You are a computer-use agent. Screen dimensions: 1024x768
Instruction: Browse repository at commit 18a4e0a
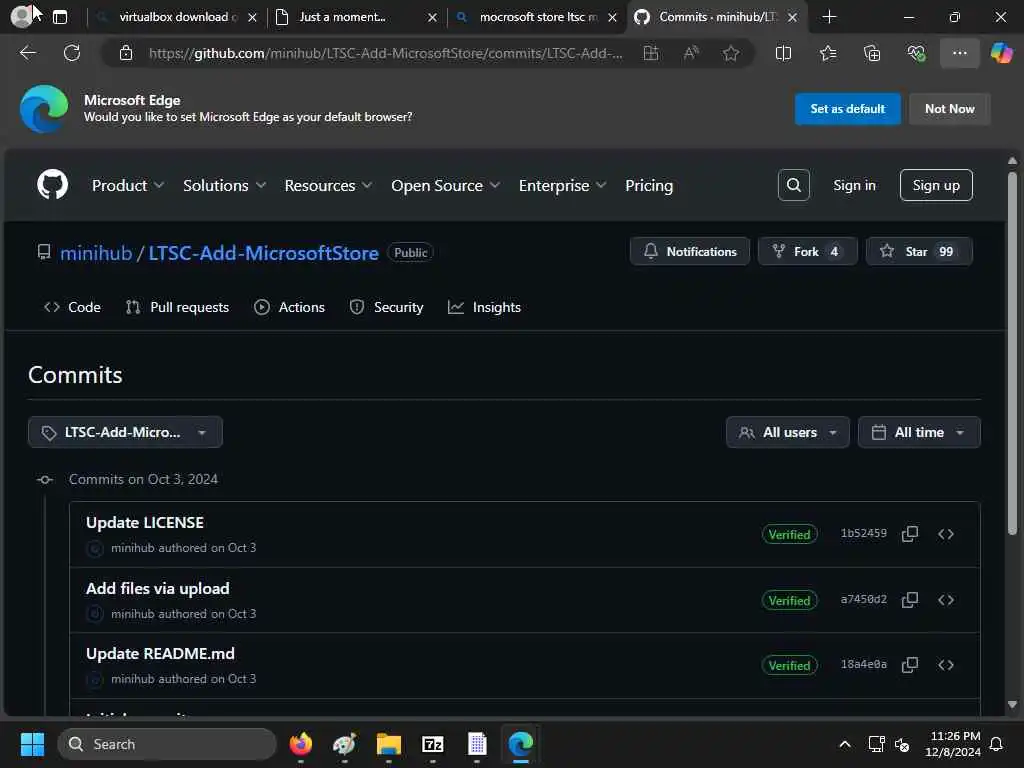click(x=946, y=665)
